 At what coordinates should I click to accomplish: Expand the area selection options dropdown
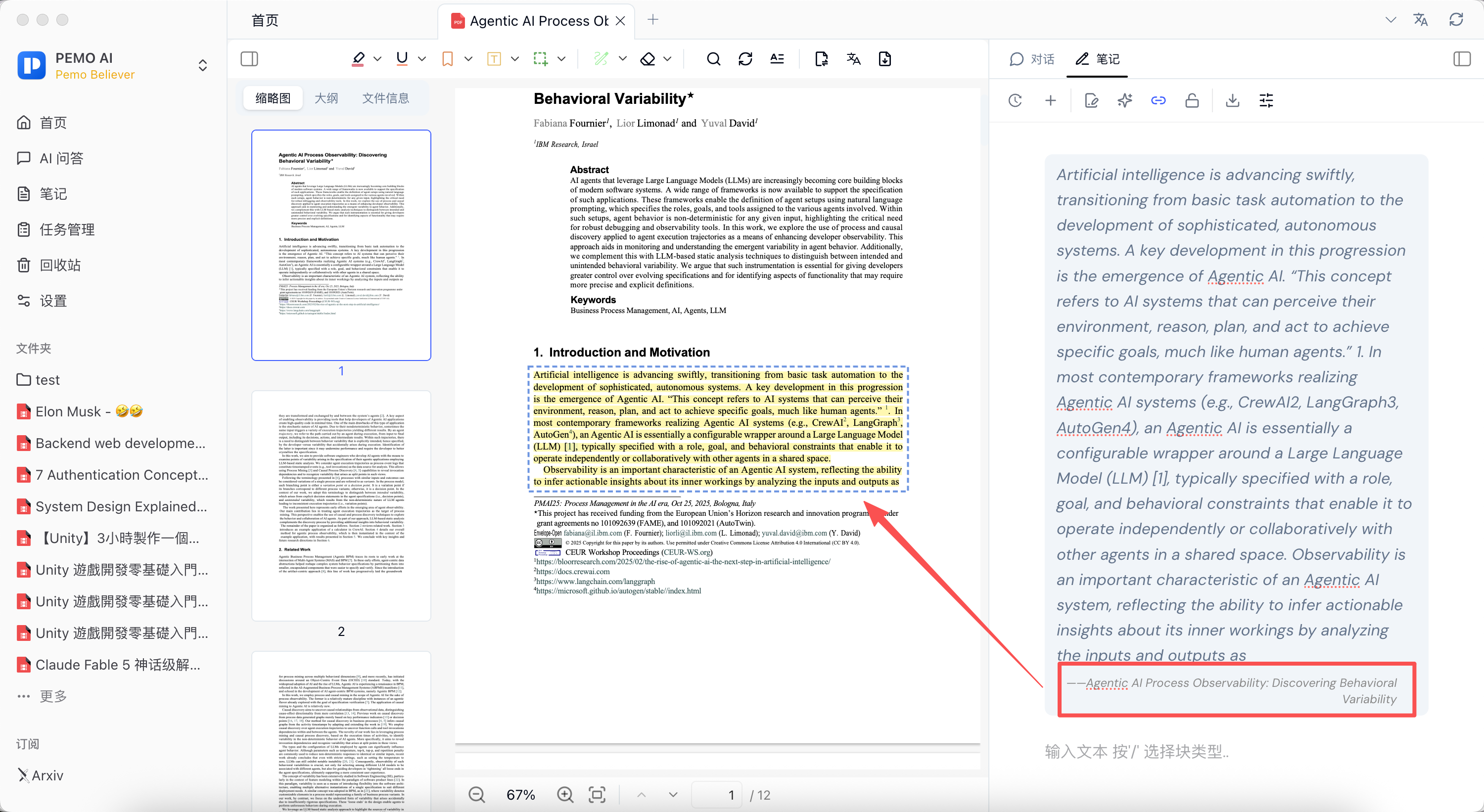tap(561, 59)
